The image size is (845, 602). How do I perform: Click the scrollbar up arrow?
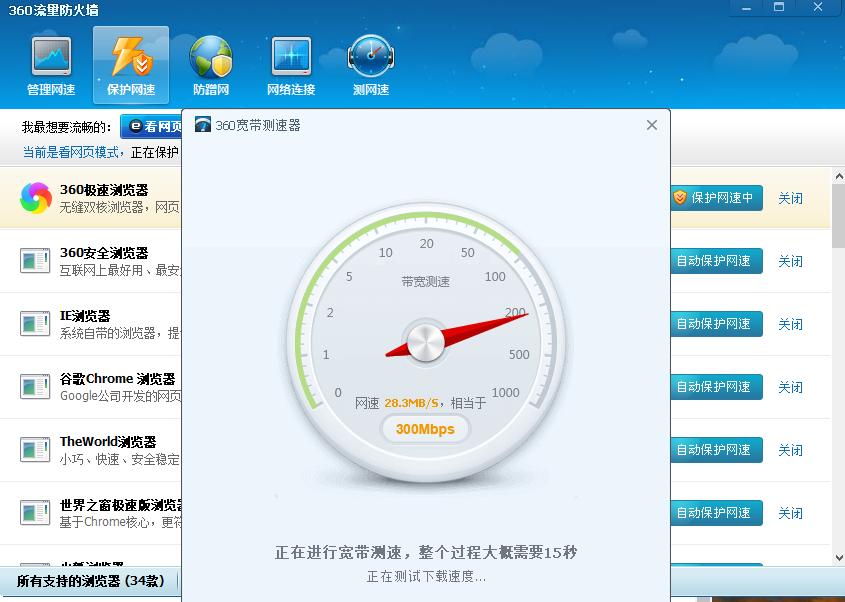point(839,176)
